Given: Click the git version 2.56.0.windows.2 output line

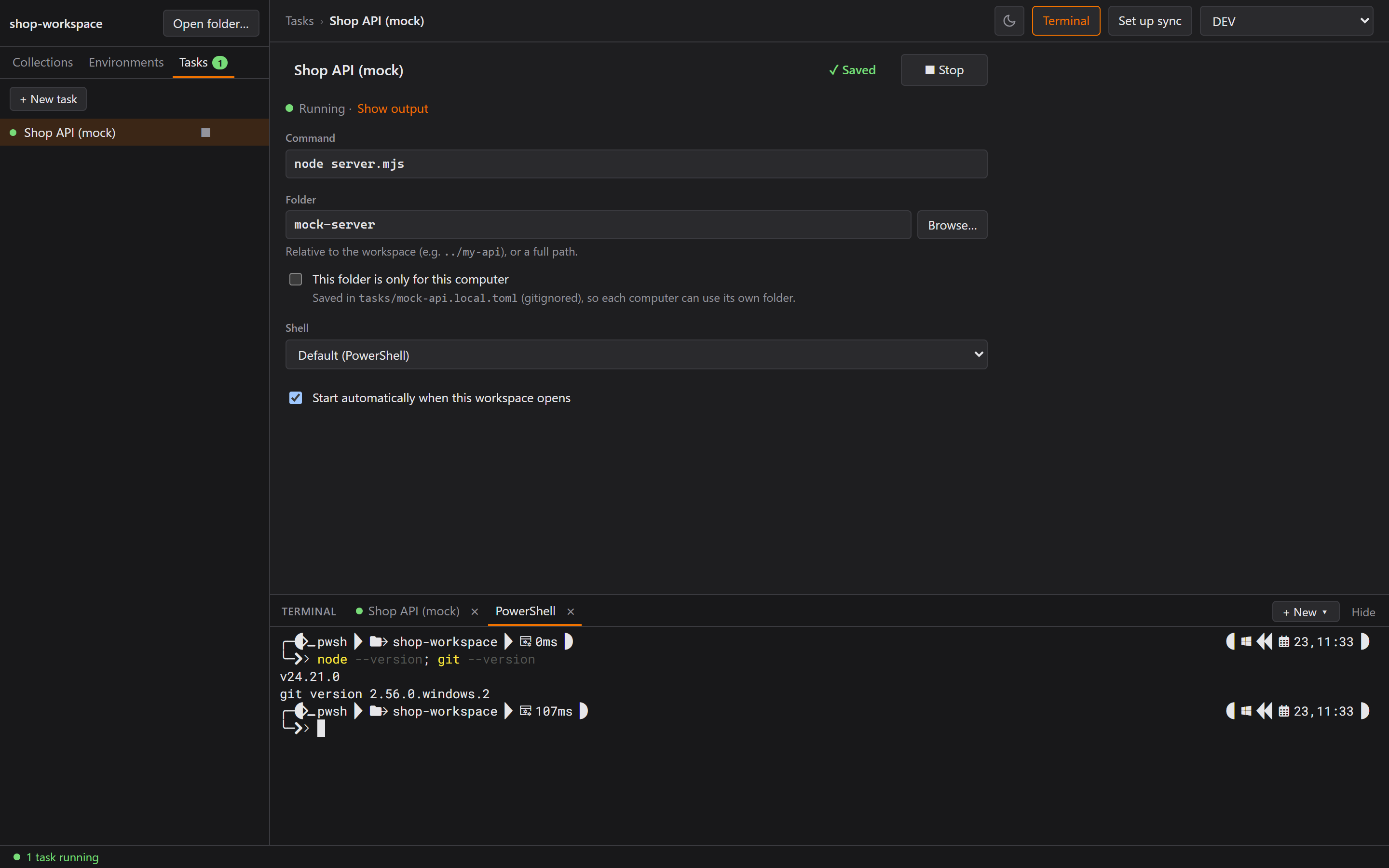Looking at the screenshot, I should tap(384, 694).
